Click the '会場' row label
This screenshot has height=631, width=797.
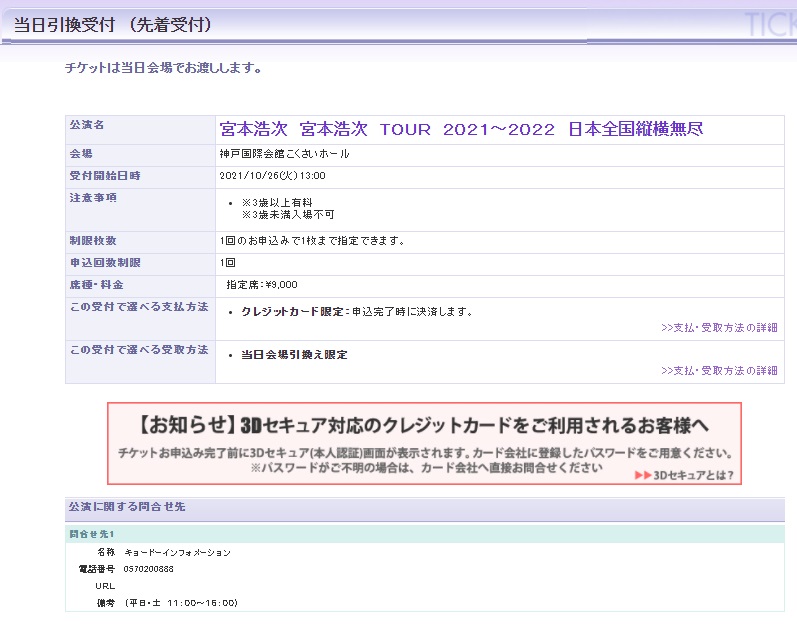[x=81, y=154]
